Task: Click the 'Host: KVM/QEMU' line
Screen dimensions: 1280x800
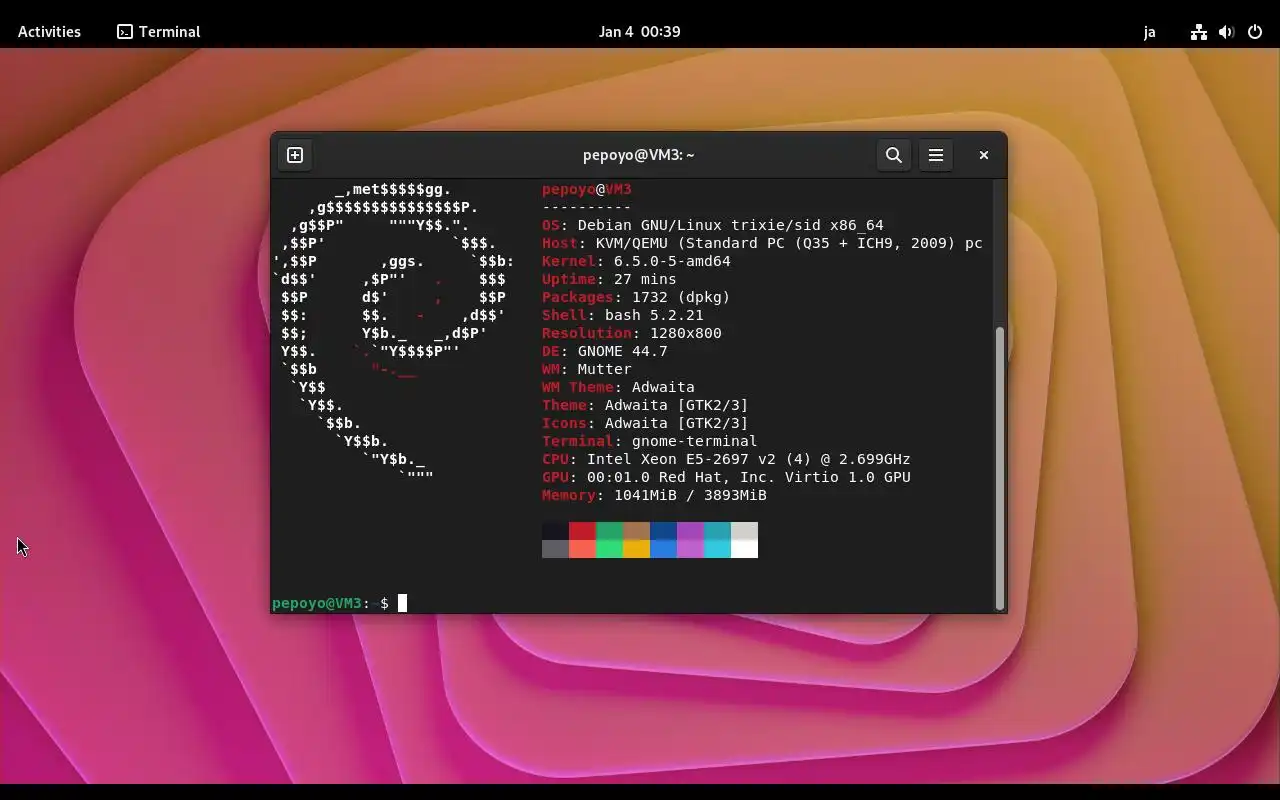Action: [x=762, y=243]
